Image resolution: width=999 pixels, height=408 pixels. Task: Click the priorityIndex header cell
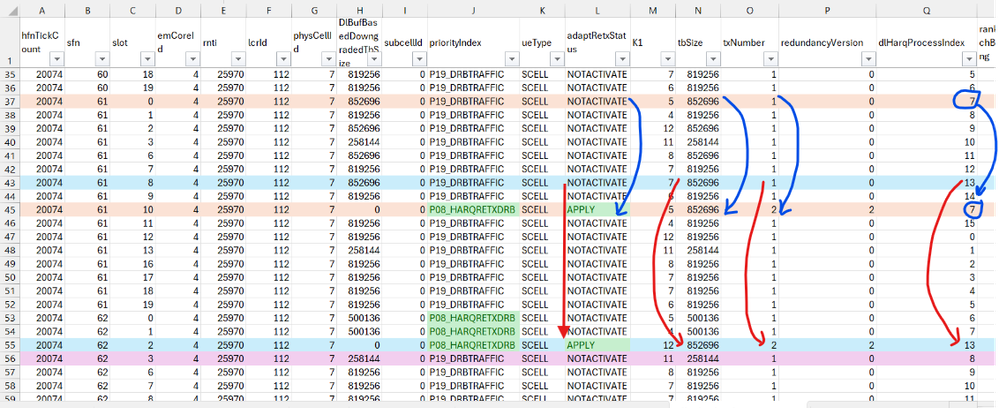(x=473, y=42)
